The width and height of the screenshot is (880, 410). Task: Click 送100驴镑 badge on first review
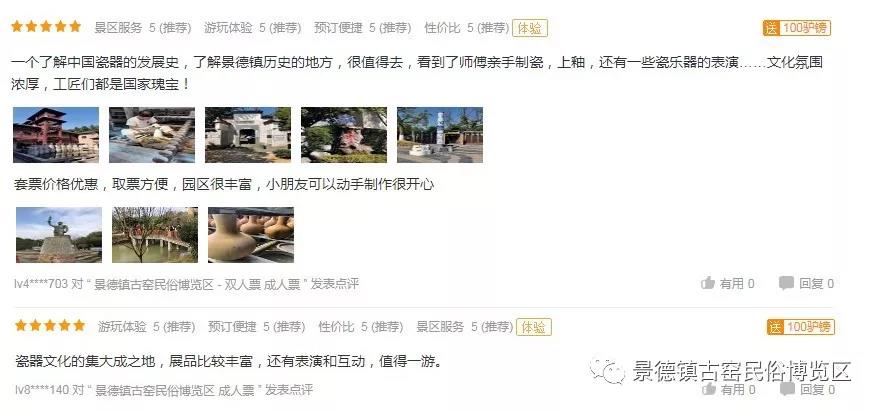[796, 28]
